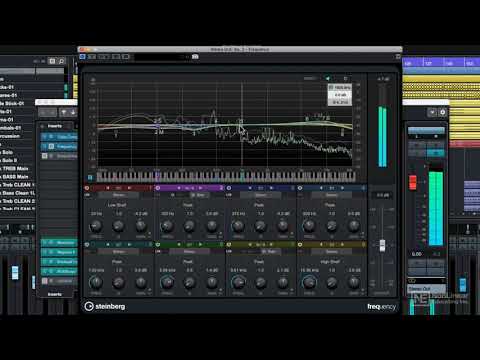This screenshot has height=360, width=480.
Task: Click the search magnifier in Cubase track list
Action: click(61, 61)
